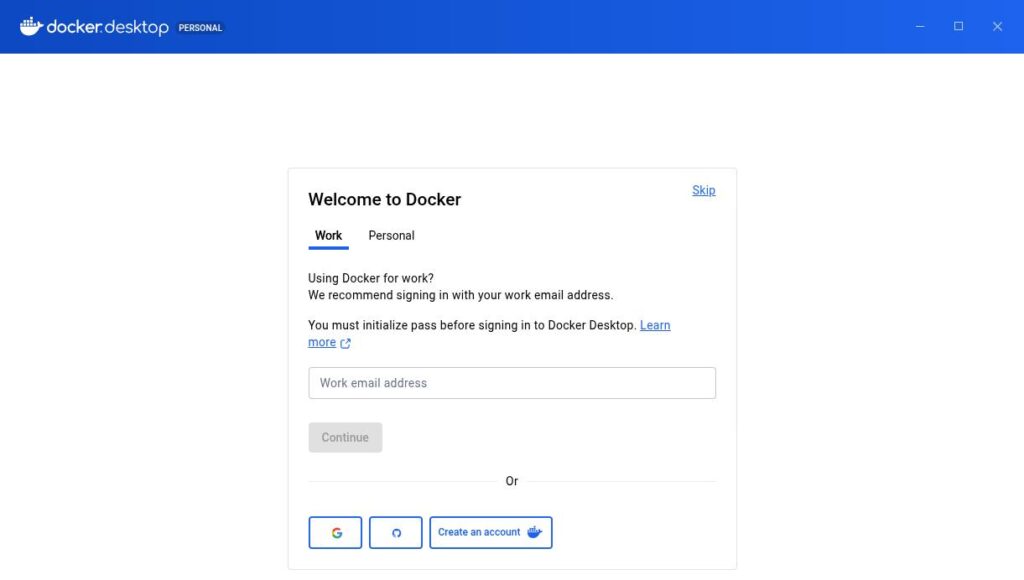Switch to the Personal tab

391,236
